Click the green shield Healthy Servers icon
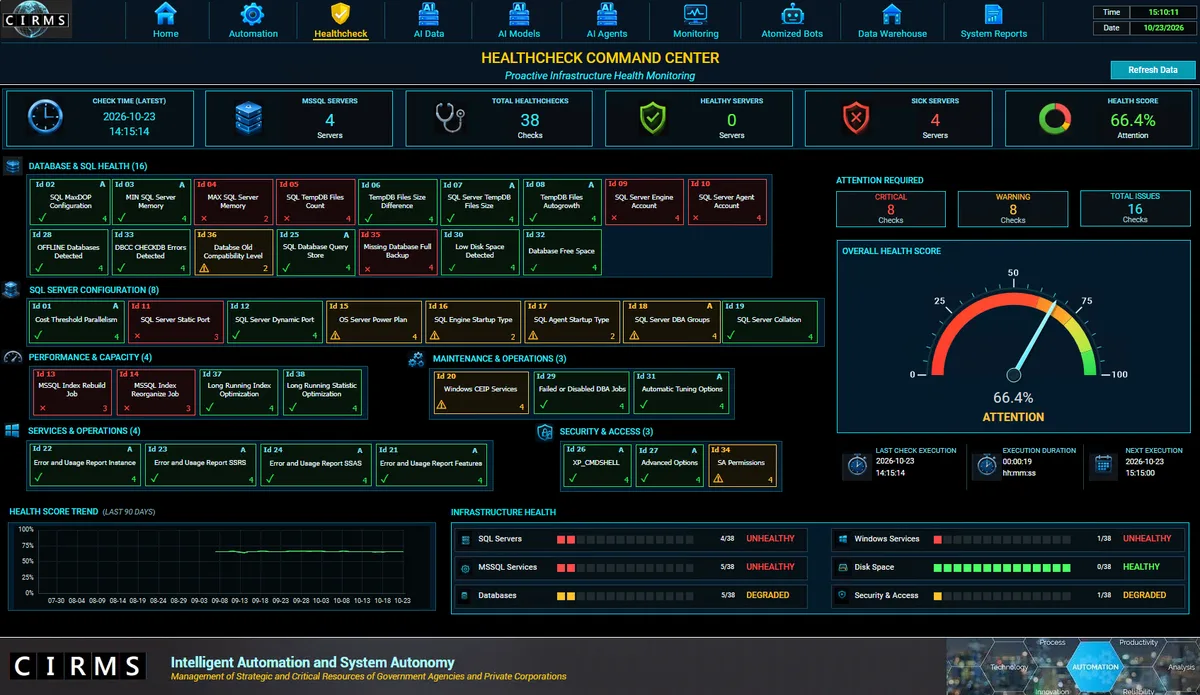 coord(654,118)
